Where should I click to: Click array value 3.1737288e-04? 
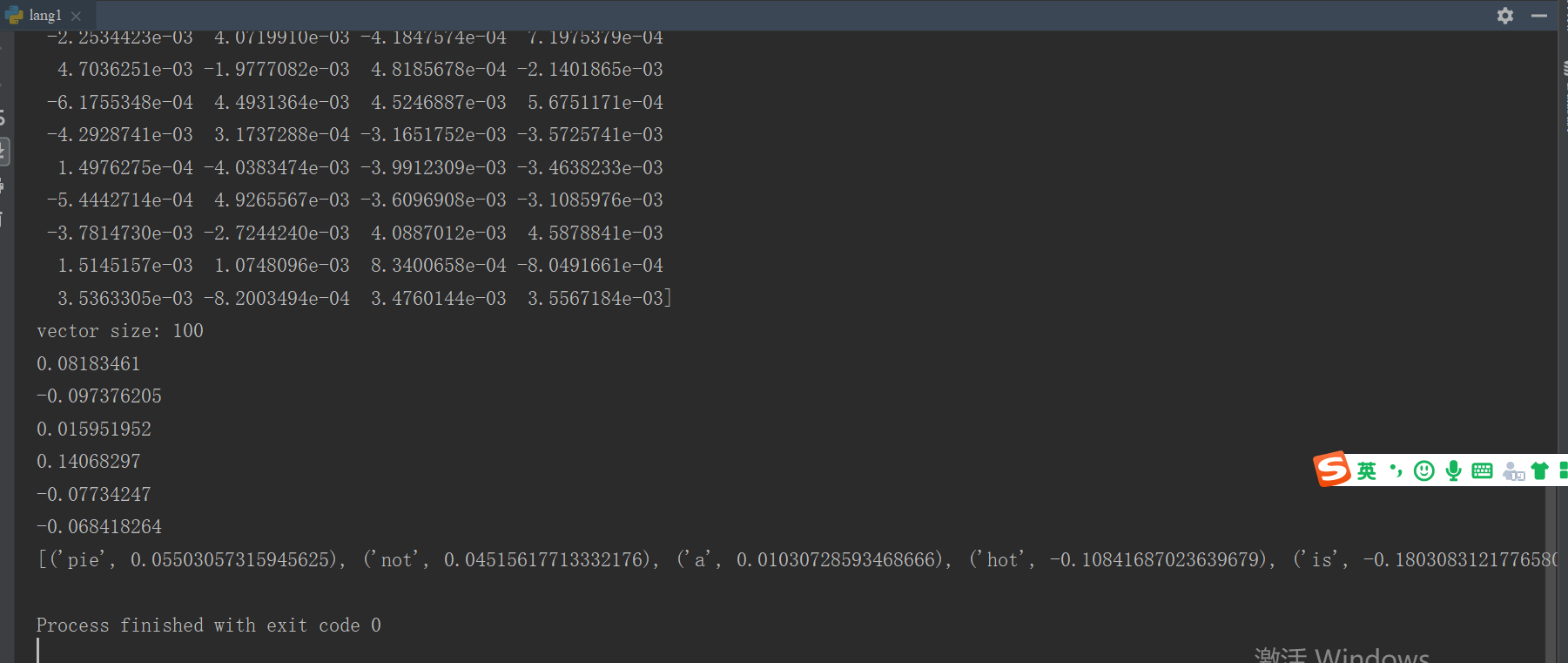coord(282,135)
